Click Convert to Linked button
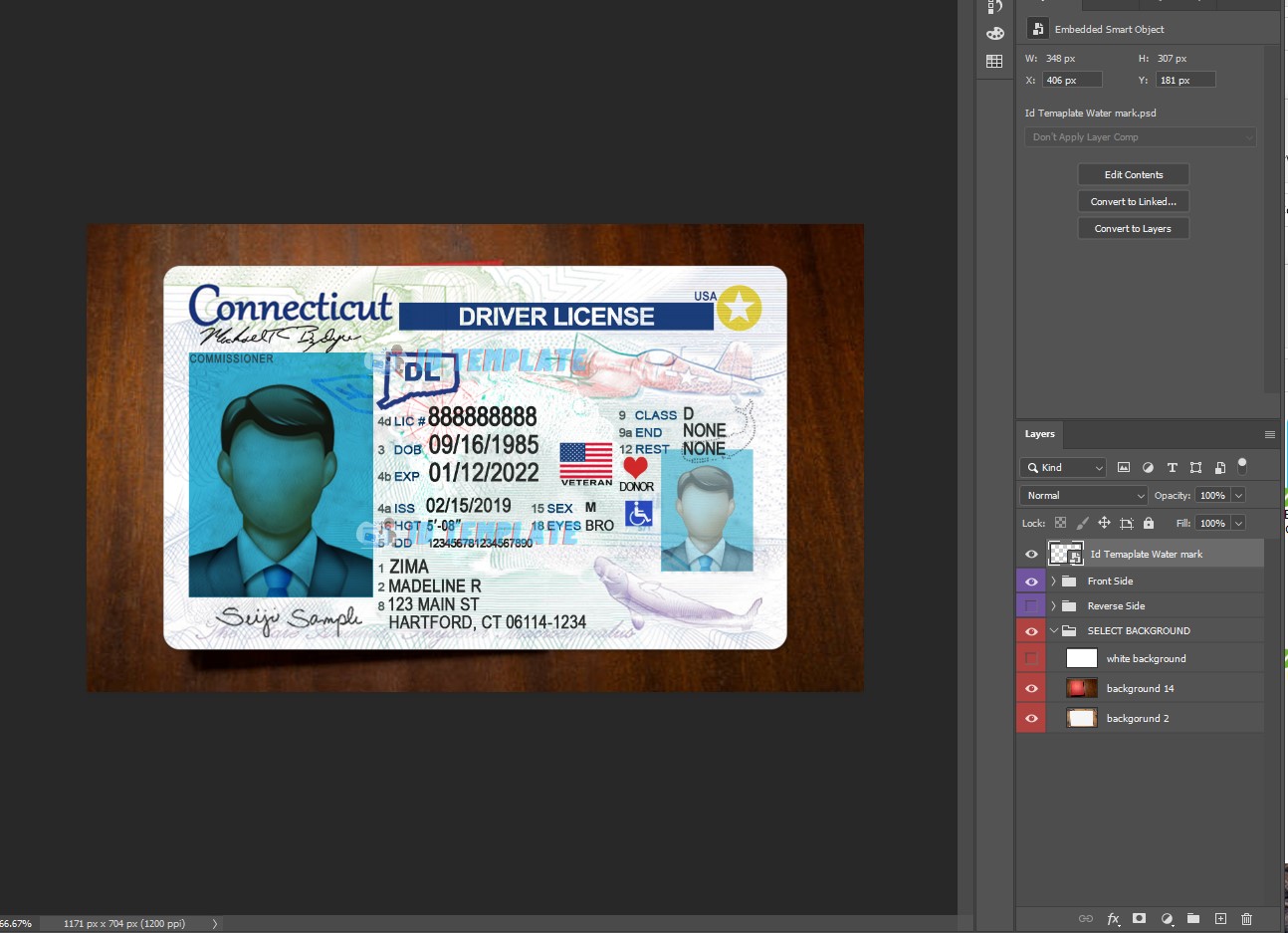 (1134, 201)
